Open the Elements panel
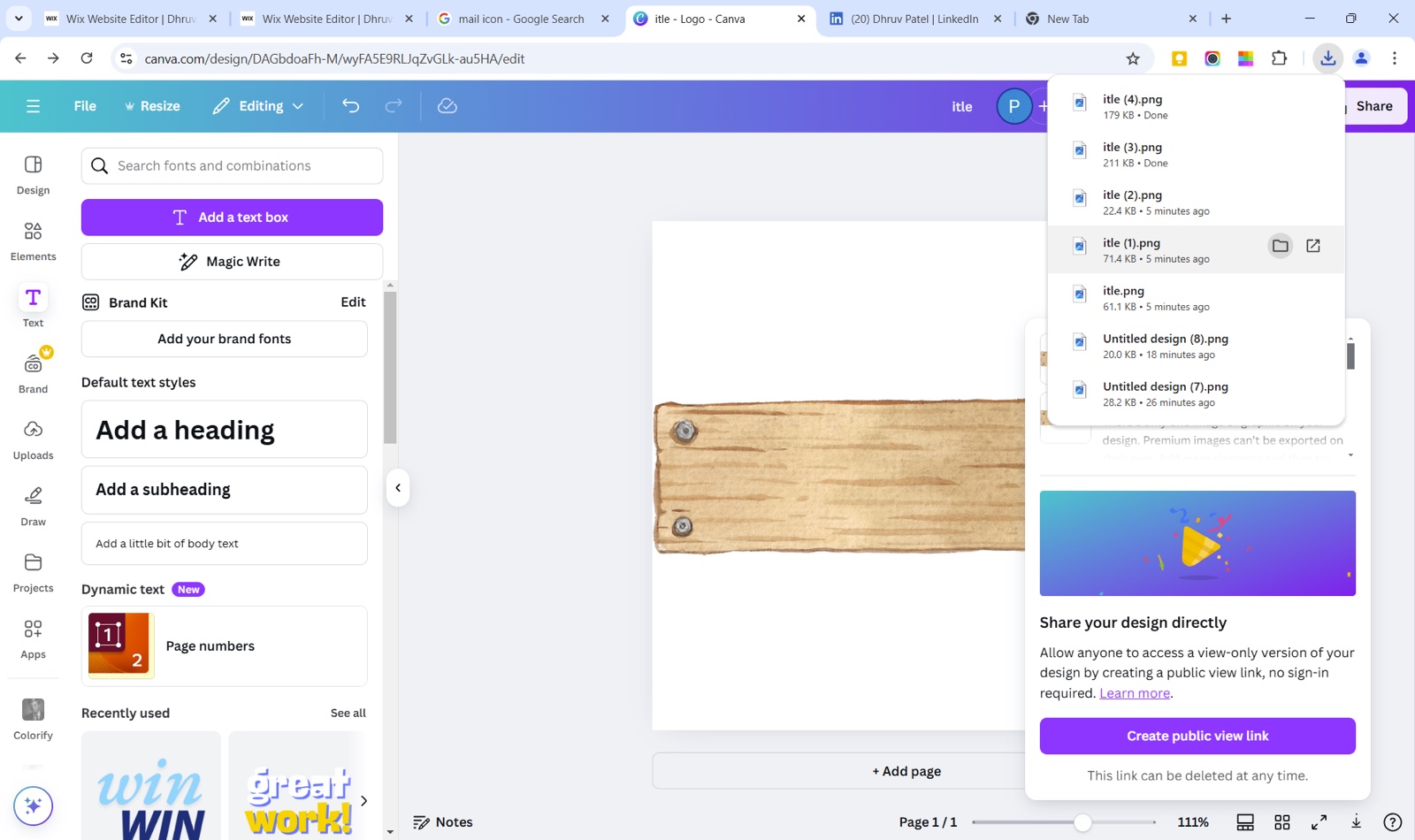The height and width of the screenshot is (840, 1415). coord(33,241)
